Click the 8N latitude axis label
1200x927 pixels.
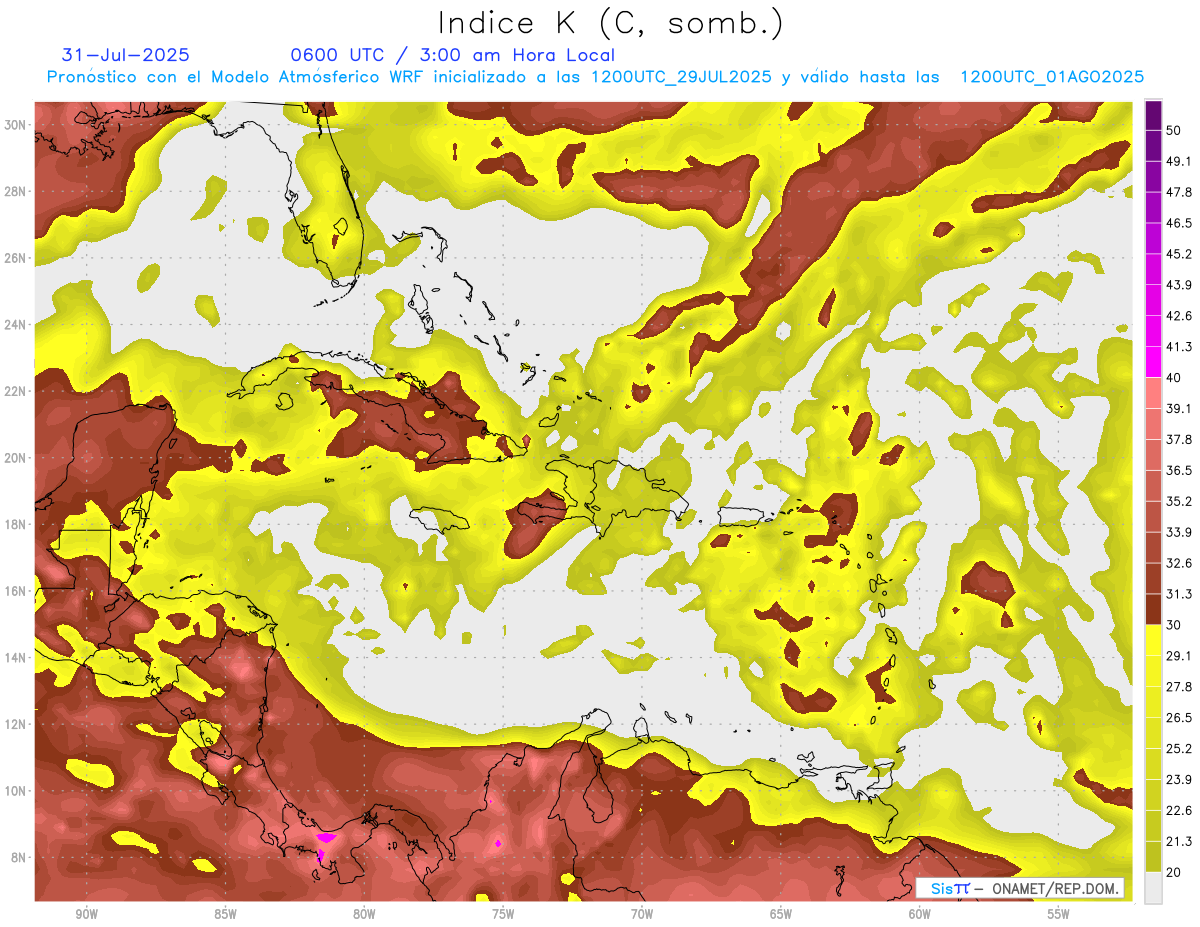(x=20, y=858)
